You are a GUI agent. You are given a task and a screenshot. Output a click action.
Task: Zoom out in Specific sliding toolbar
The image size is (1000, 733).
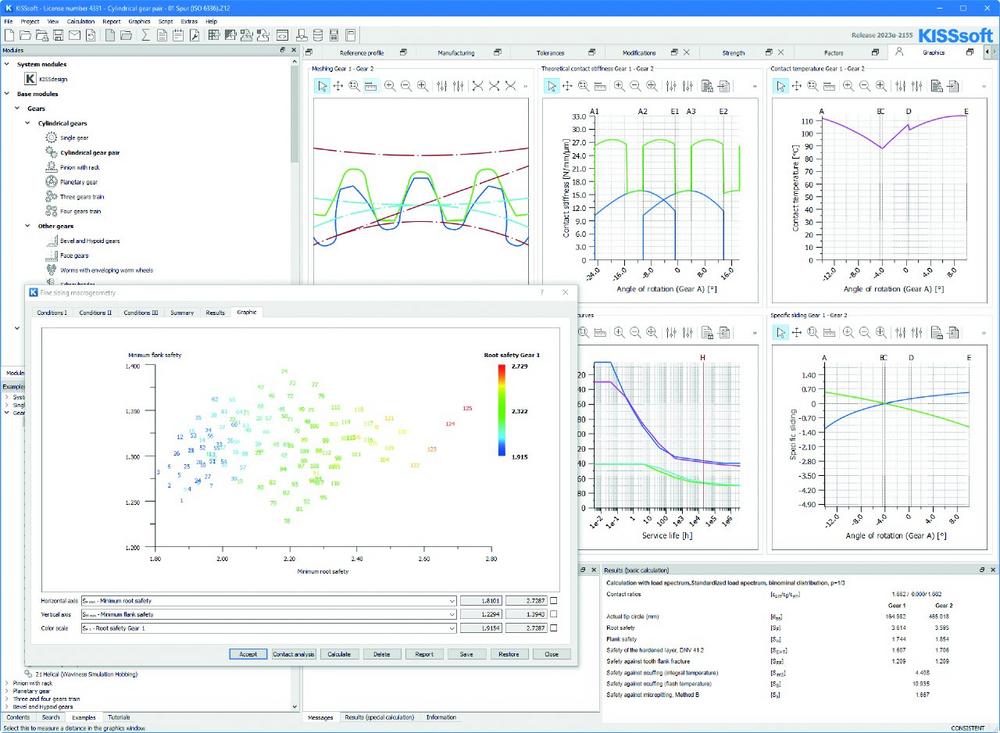(x=864, y=332)
